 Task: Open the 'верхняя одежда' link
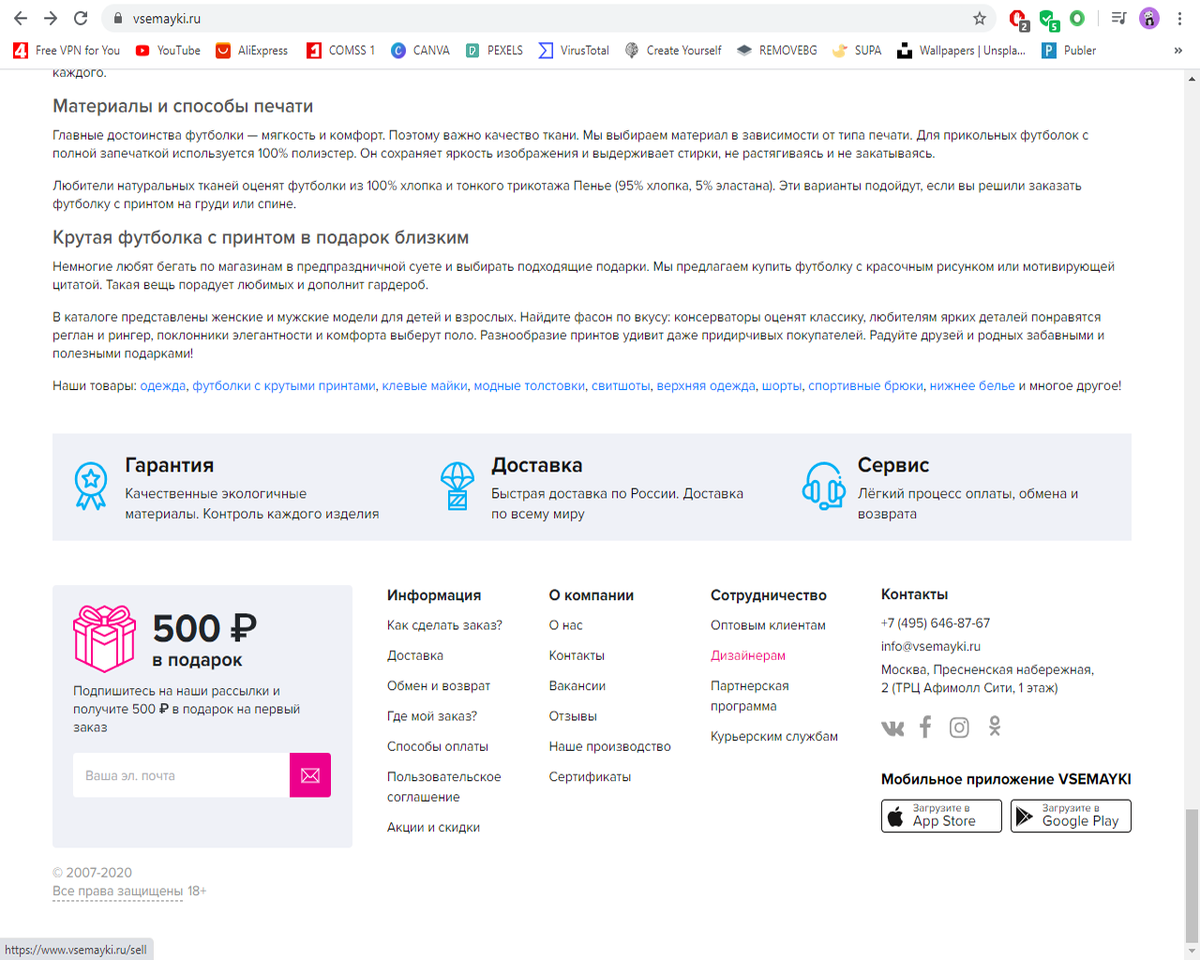706,385
